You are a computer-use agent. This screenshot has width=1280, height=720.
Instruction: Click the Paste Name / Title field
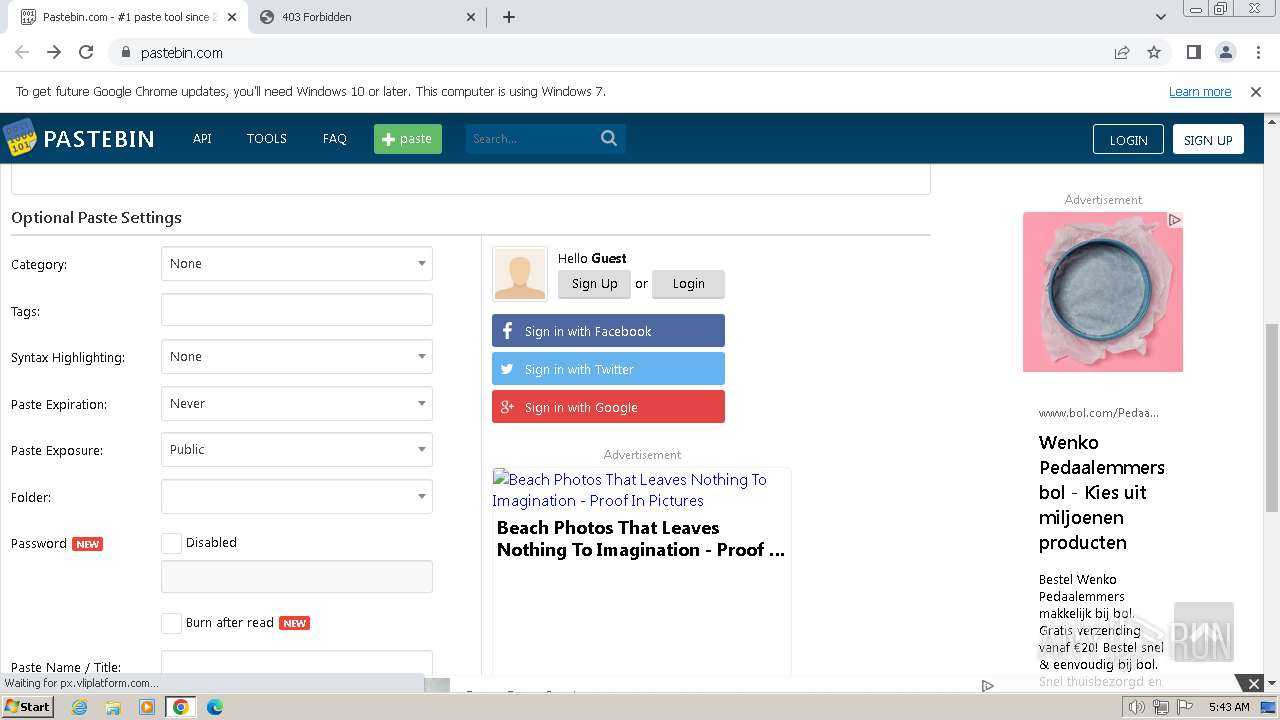click(x=297, y=662)
